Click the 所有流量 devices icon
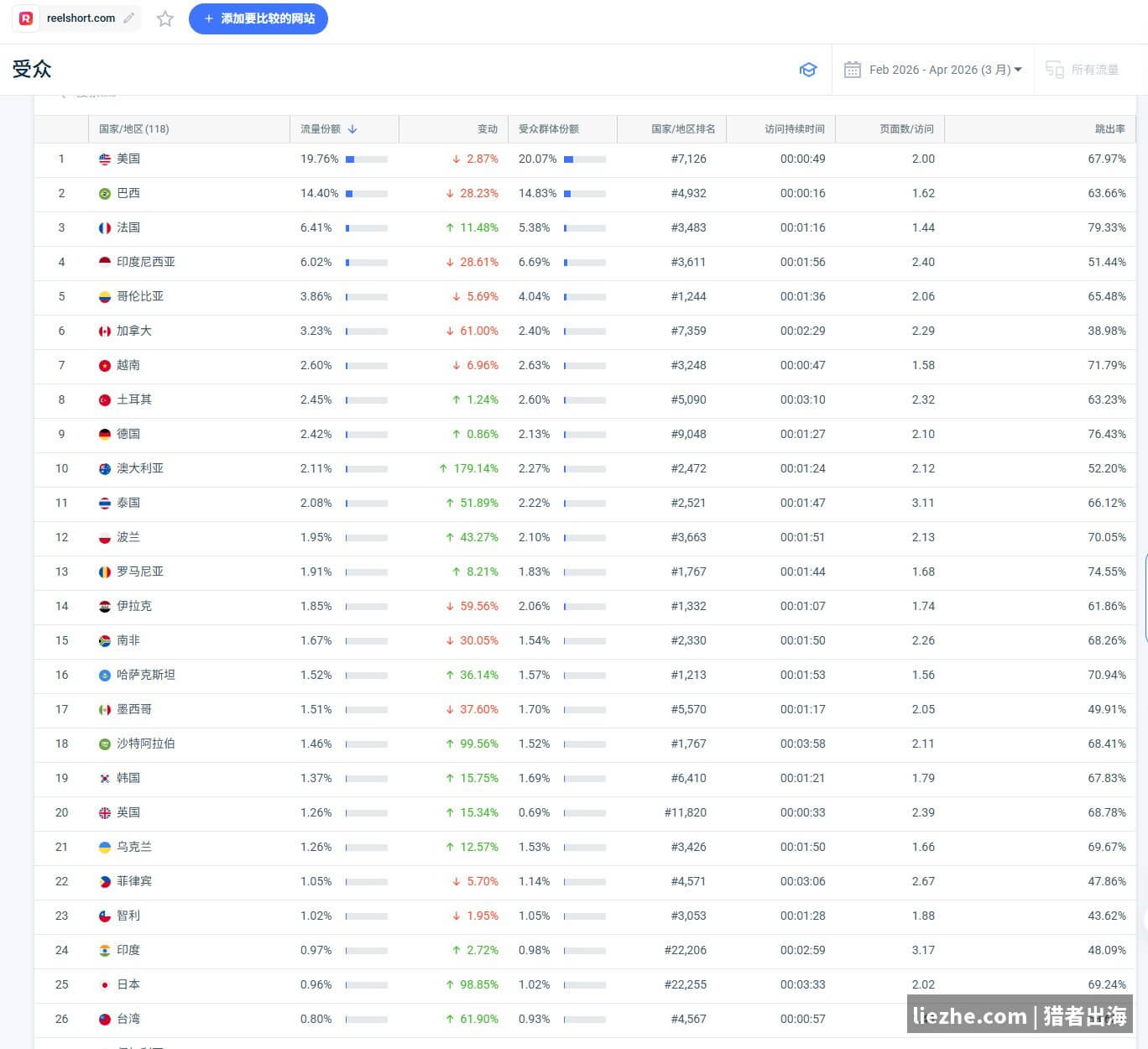 click(x=1055, y=70)
